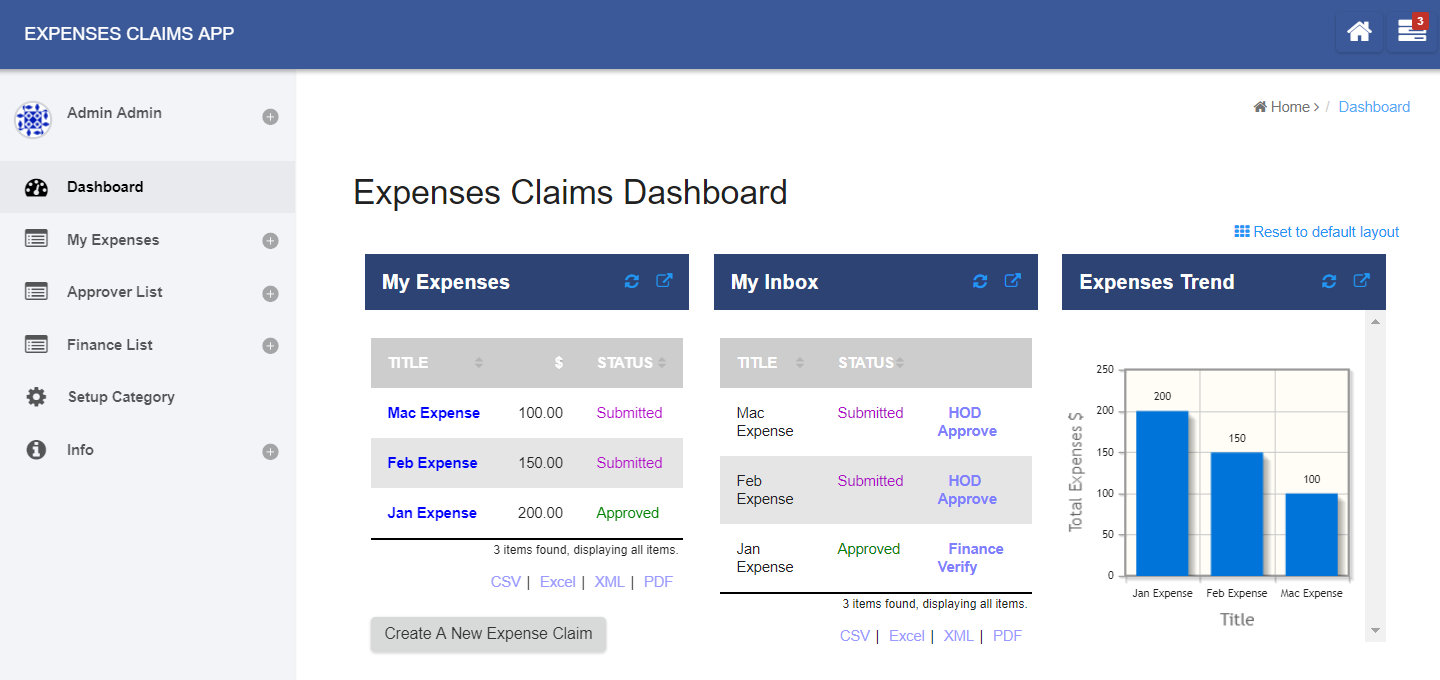
Task: Open HOD Approve link for Mac Expense
Action: coord(966,422)
